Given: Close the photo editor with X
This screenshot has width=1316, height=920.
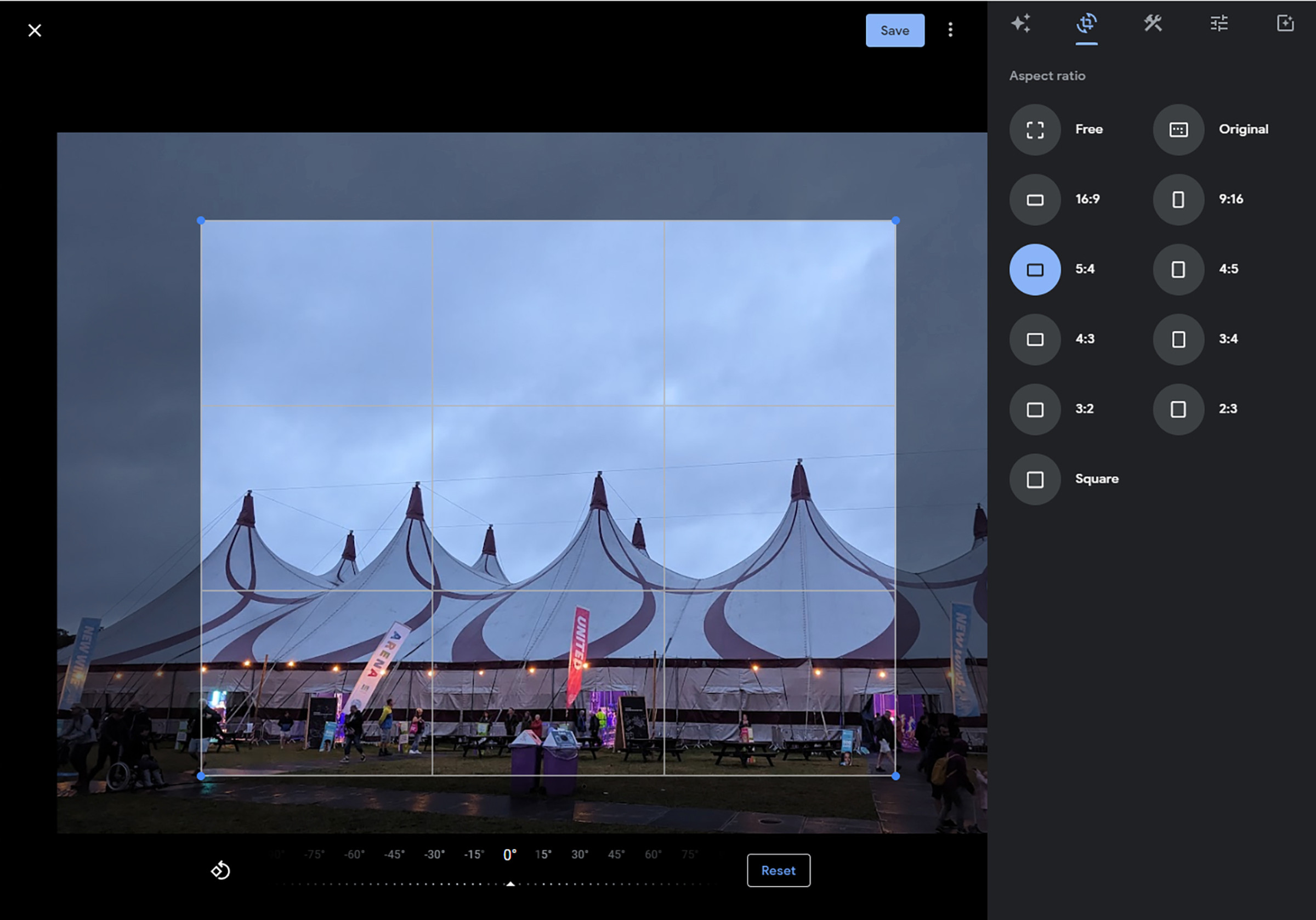Looking at the screenshot, I should [x=35, y=30].
